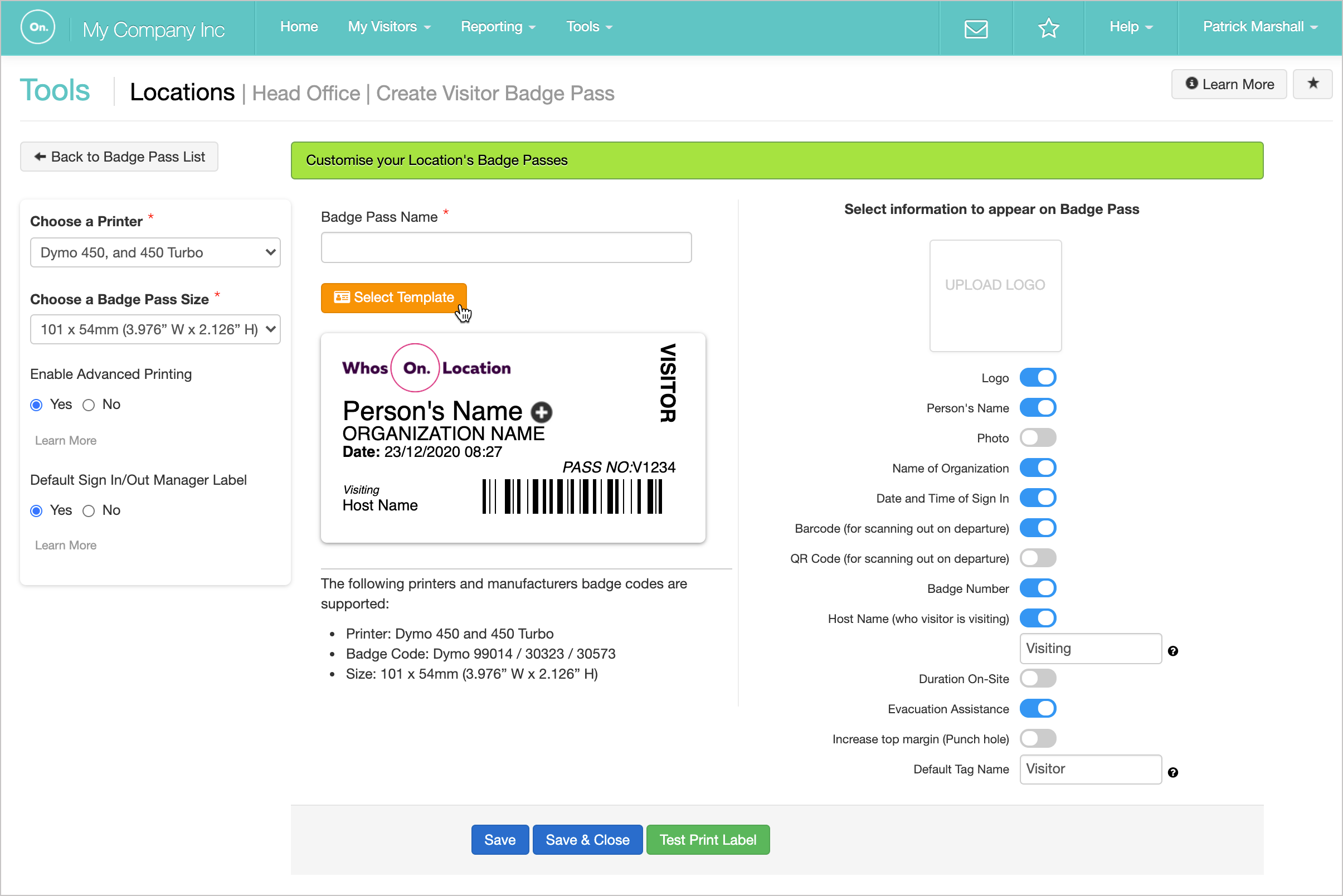Click the plus icon next to Person's Name
This screenshot has height=896, width=1343.
[541, 411]
